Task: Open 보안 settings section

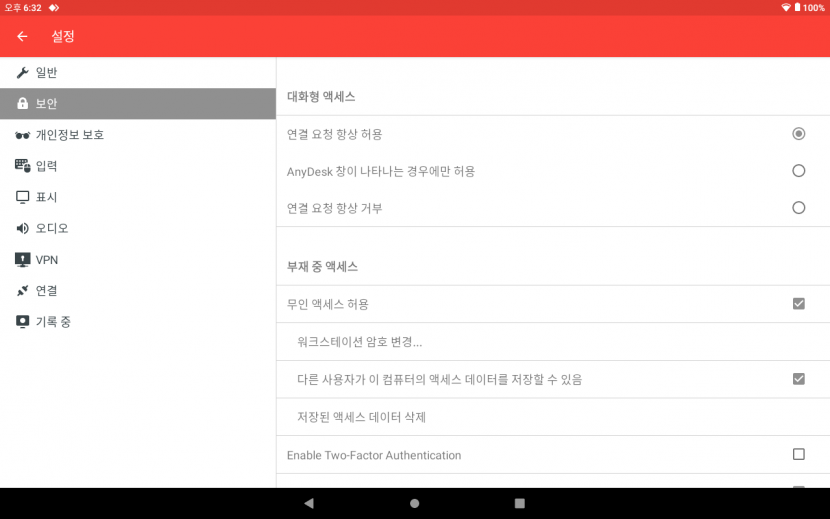Action: pos(138,103)
